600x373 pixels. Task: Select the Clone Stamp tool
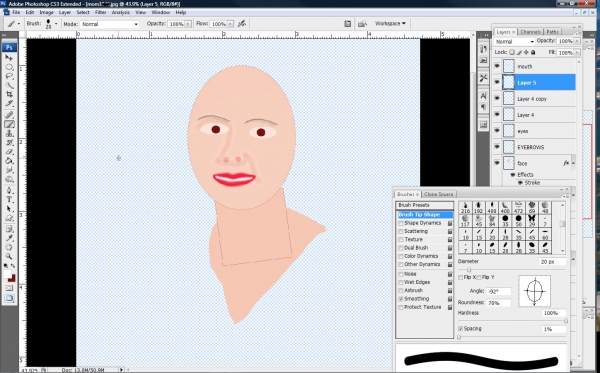[9, 133]
